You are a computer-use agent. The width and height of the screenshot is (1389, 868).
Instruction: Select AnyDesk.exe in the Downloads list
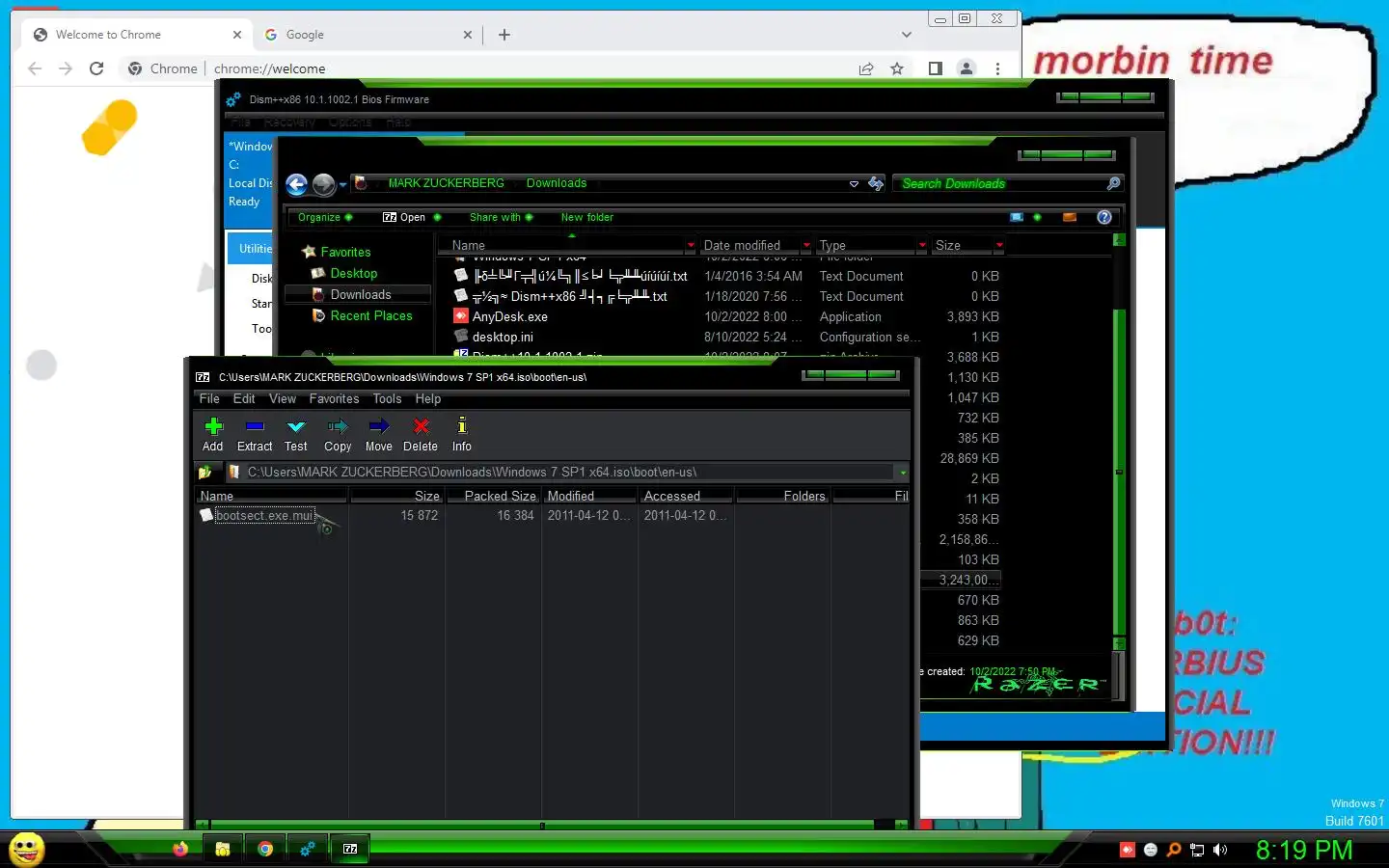pos(509,316)
